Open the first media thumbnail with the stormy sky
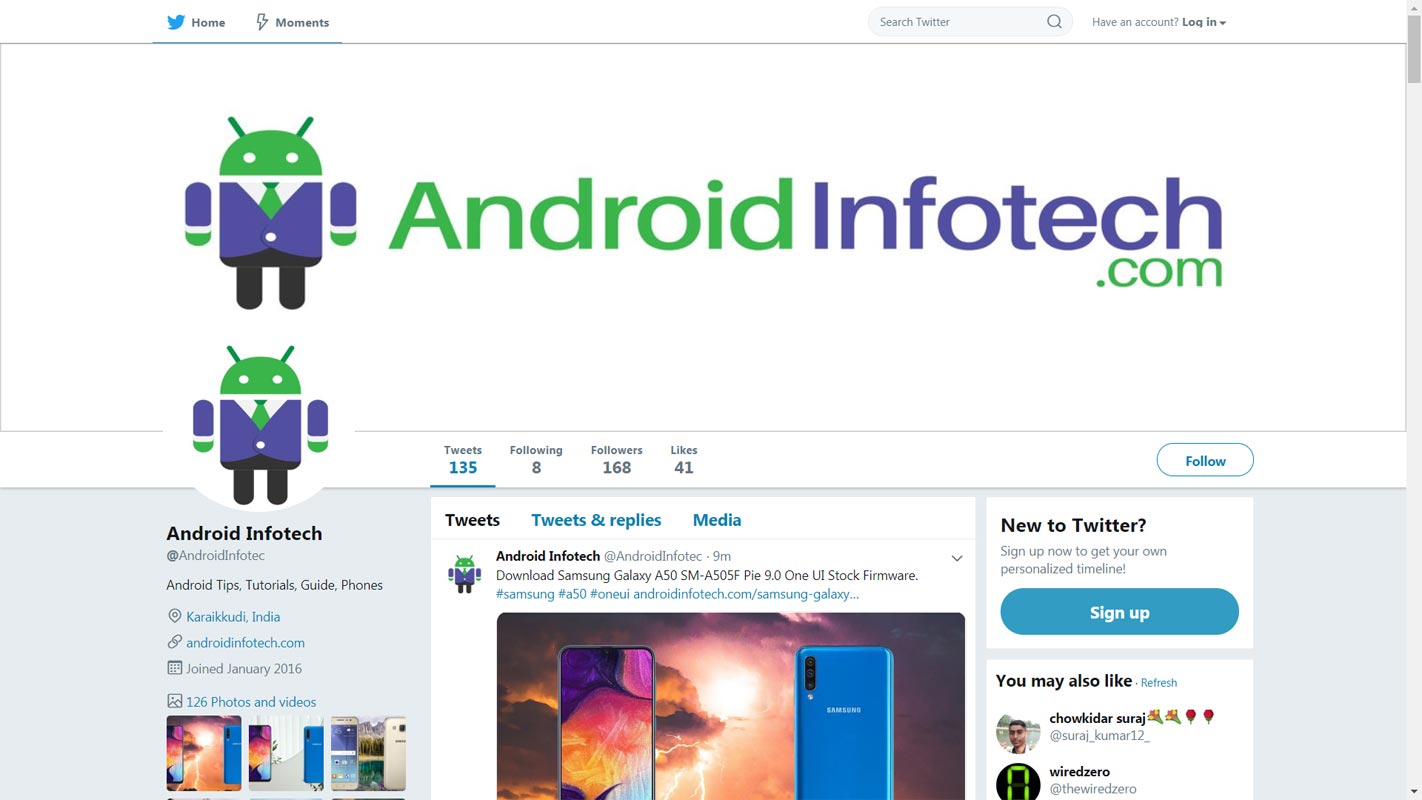 click(x=204, y=753)
